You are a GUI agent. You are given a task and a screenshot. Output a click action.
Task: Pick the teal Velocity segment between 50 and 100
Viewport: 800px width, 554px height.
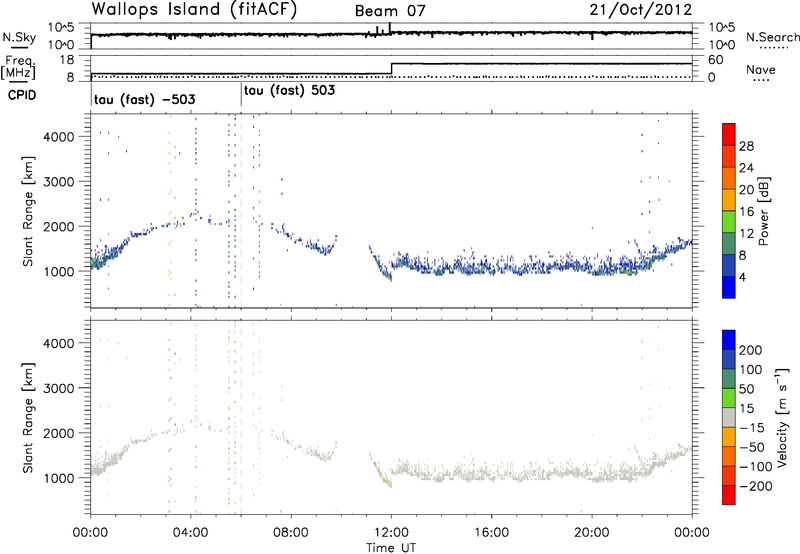729,379
